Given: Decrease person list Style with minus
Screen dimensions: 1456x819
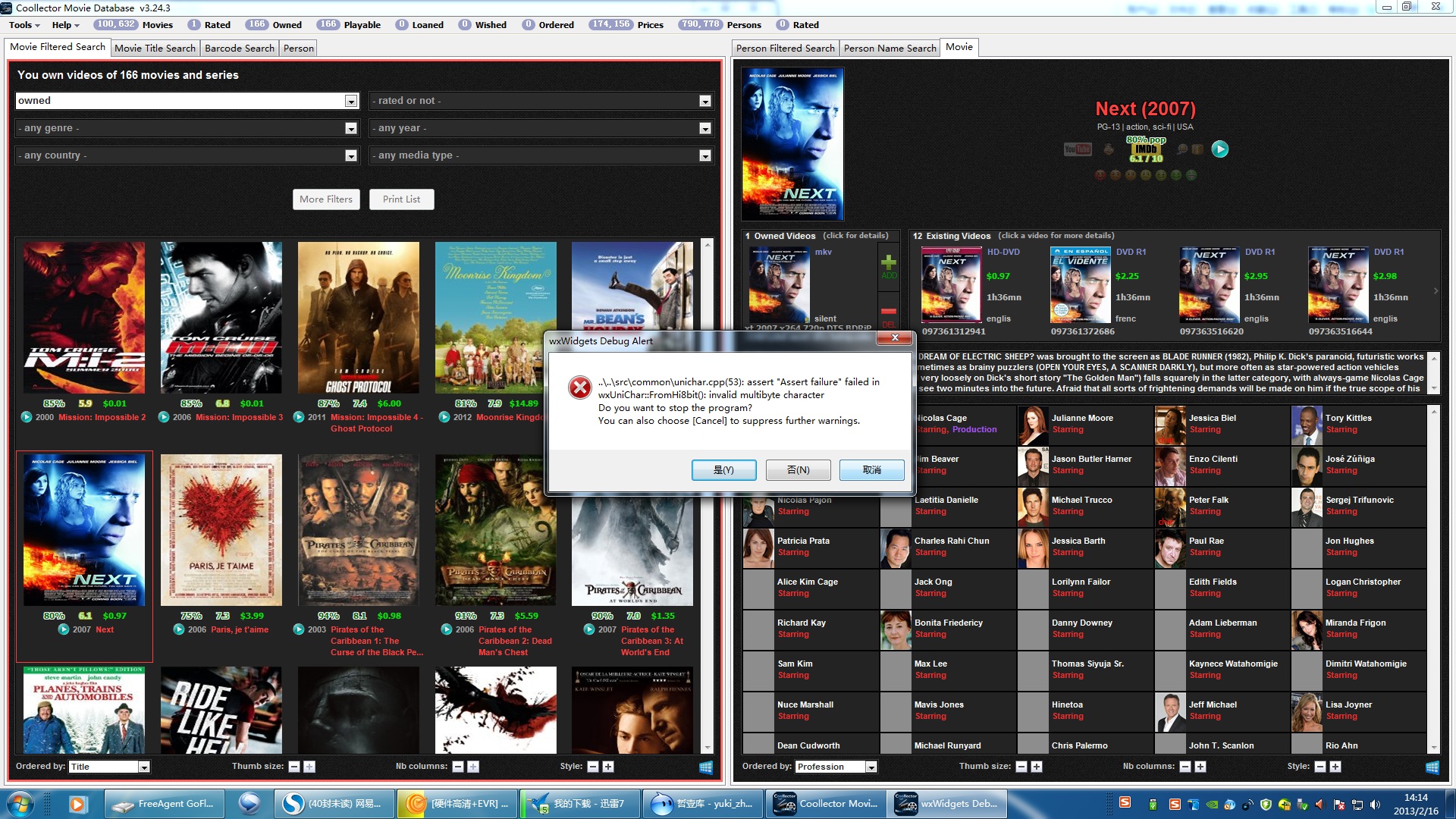Looking at the screenshot, I should click(x=1320, y=767).
